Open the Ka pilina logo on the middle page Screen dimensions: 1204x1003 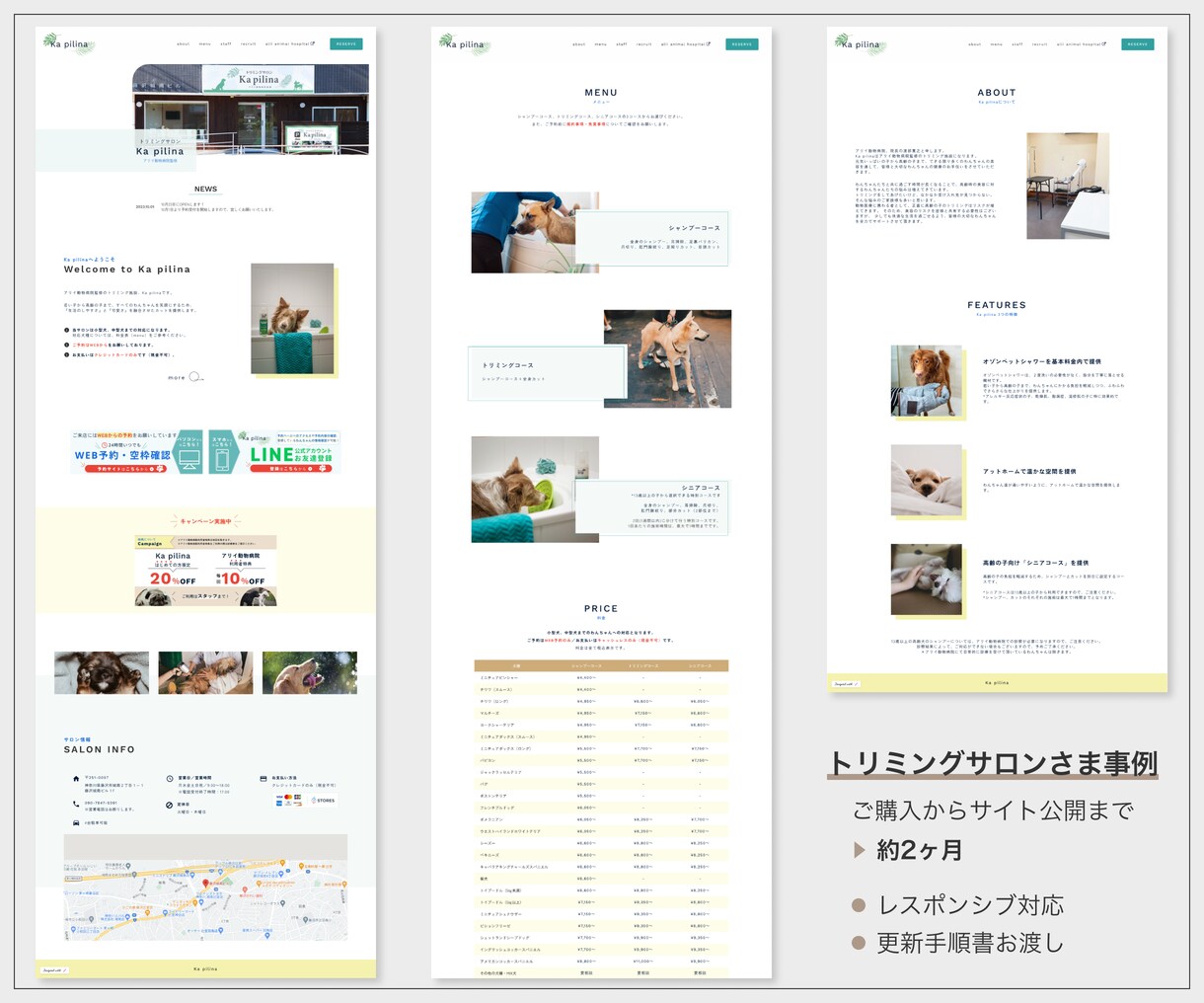coord(464,43)
